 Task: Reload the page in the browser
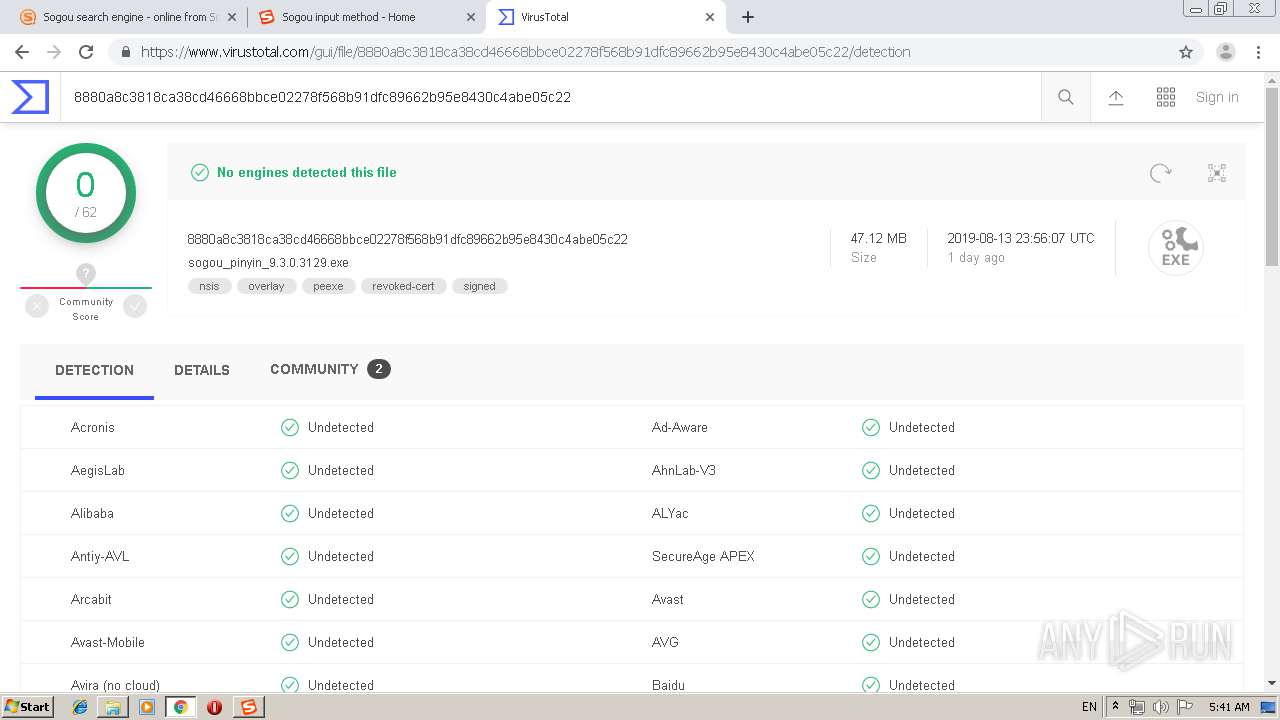(x=86, y=52)
